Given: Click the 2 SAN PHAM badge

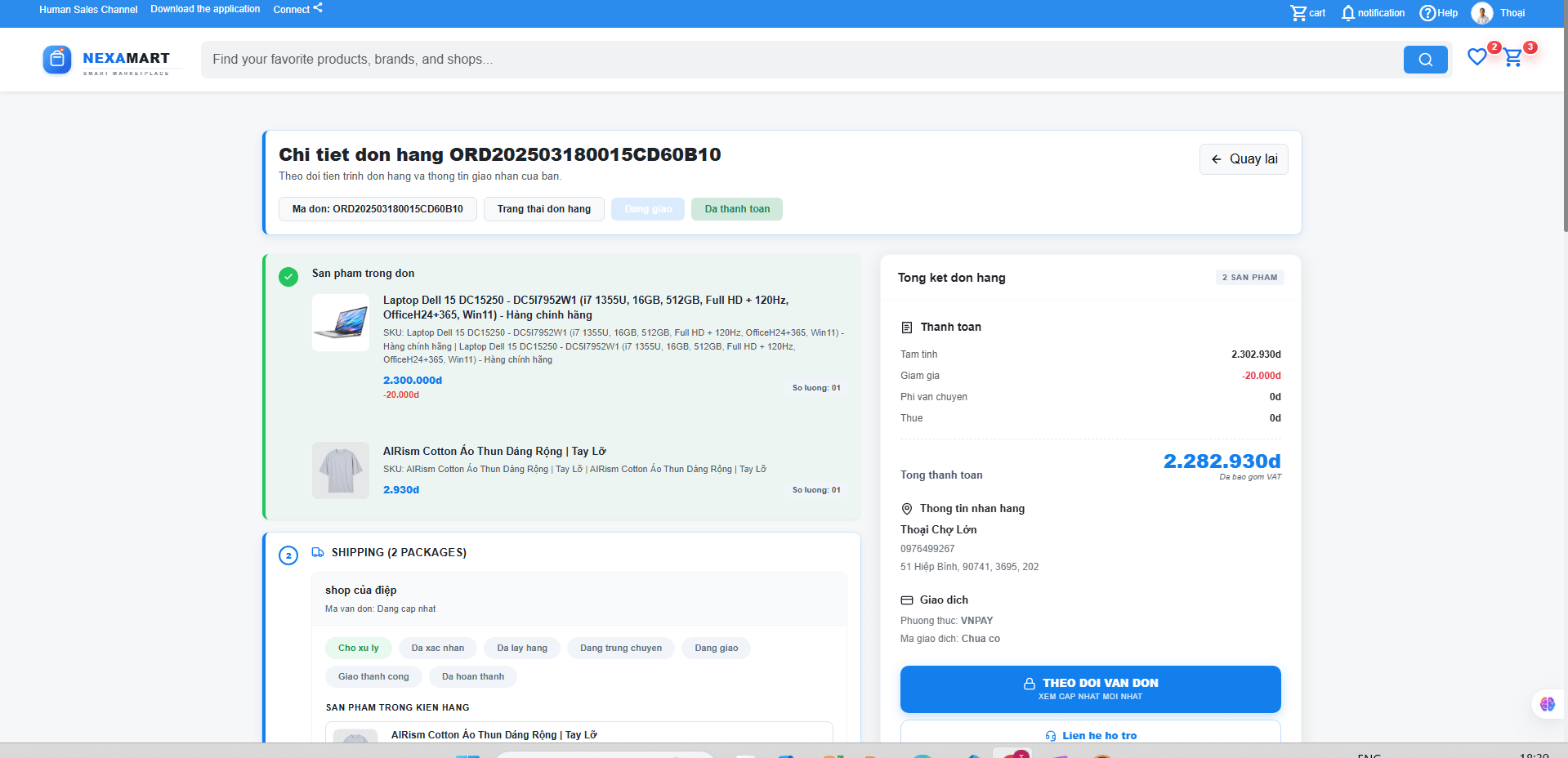Looking at the screenshot, I should coord(1249,278).
